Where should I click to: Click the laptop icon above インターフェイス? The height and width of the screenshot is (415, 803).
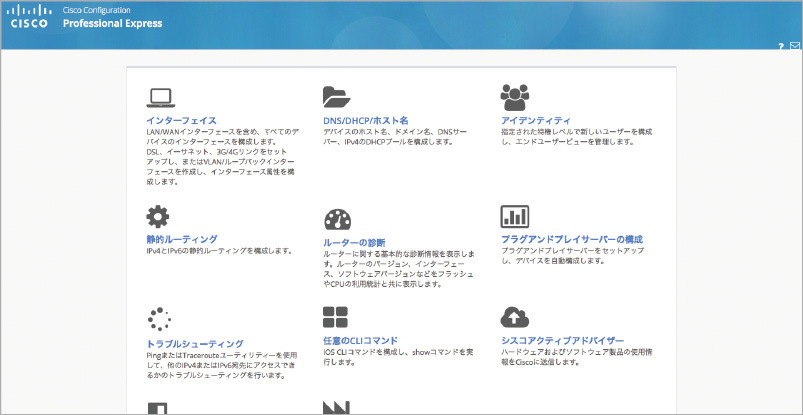tap(161, 98)
